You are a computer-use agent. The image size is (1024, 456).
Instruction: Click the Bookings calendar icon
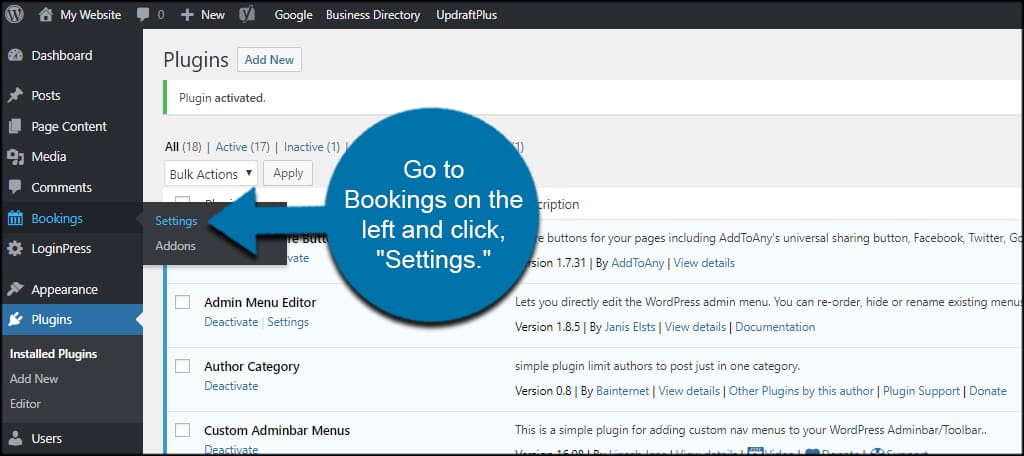(16, 218)
